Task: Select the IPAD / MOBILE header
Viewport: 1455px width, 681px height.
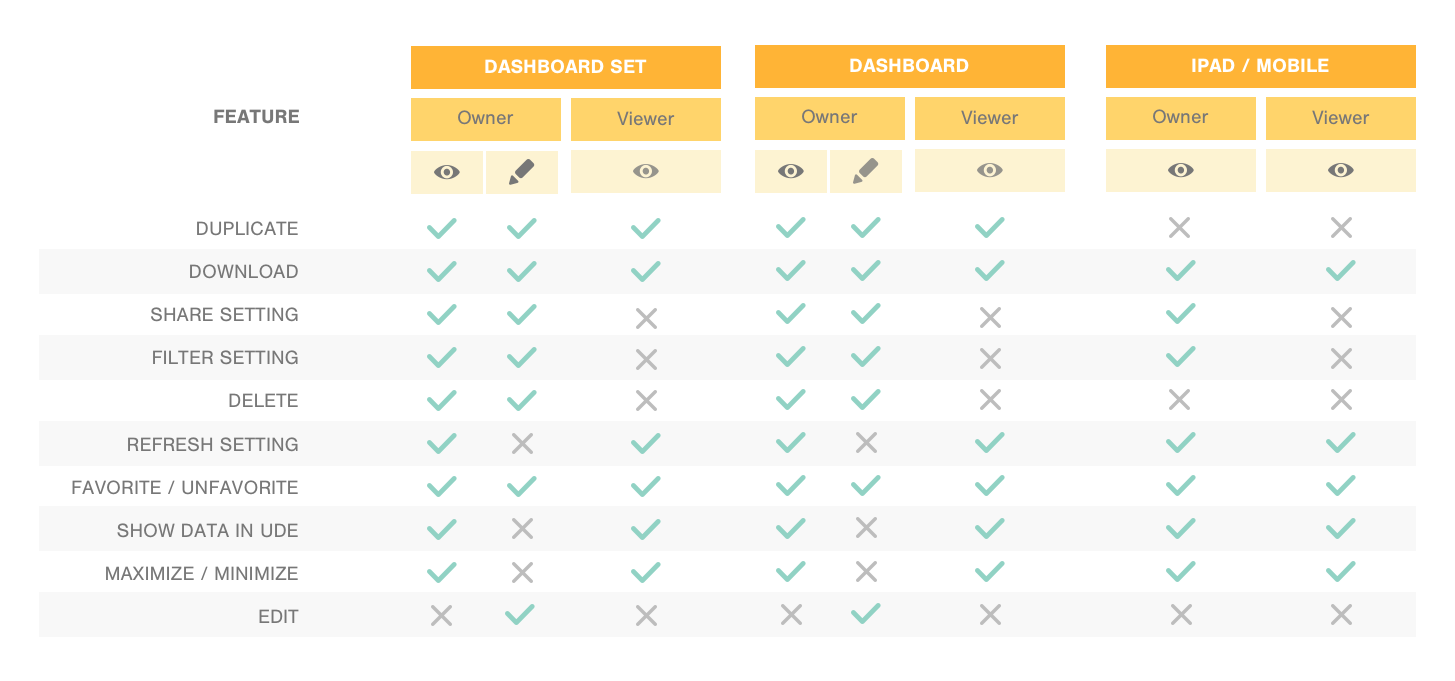Action: click(x=1261, y=66)
